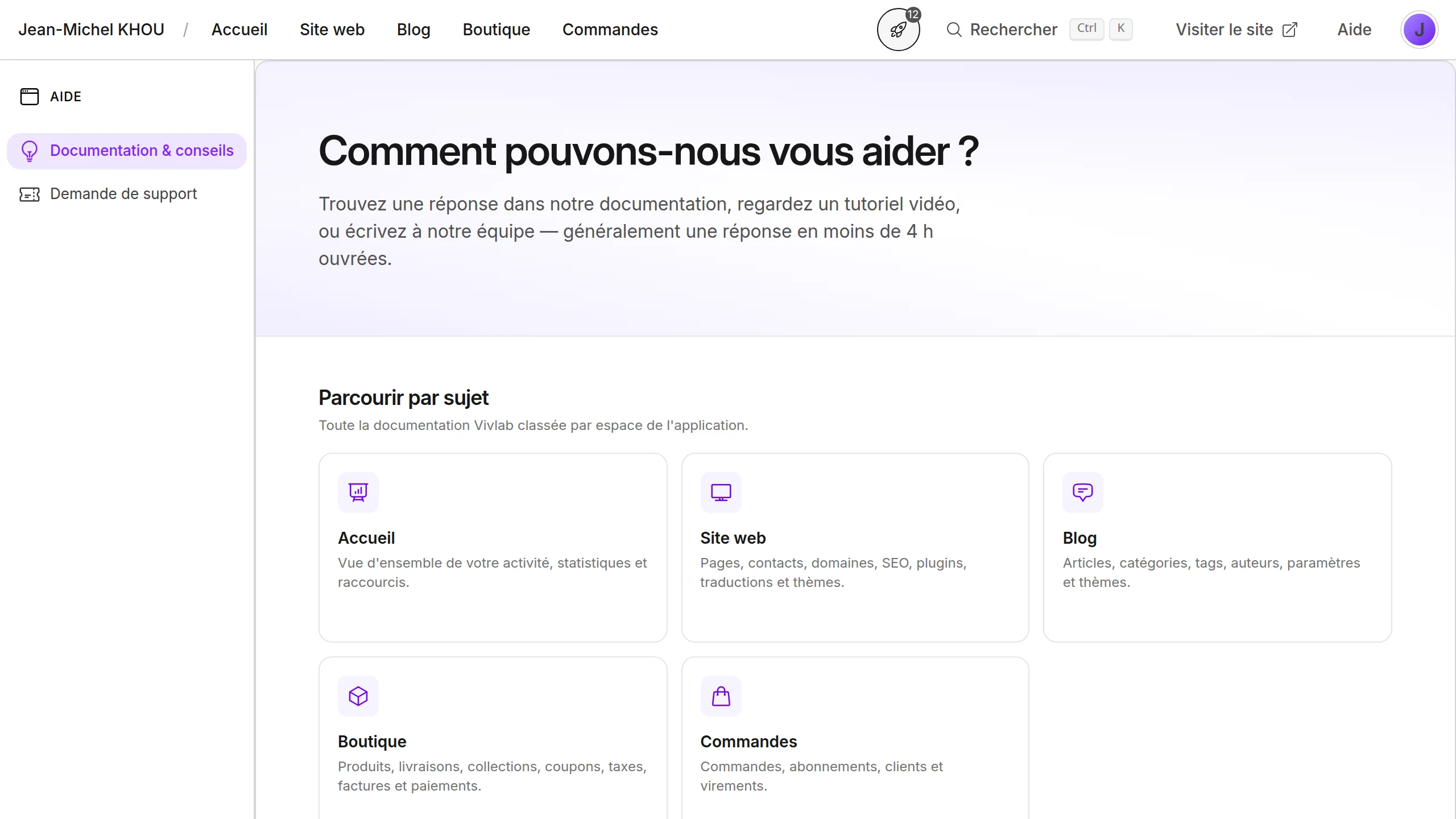Open the J user avatar menu
Image resolution: width=1456 pixels, height=819 pixels.
[1419, 30]
